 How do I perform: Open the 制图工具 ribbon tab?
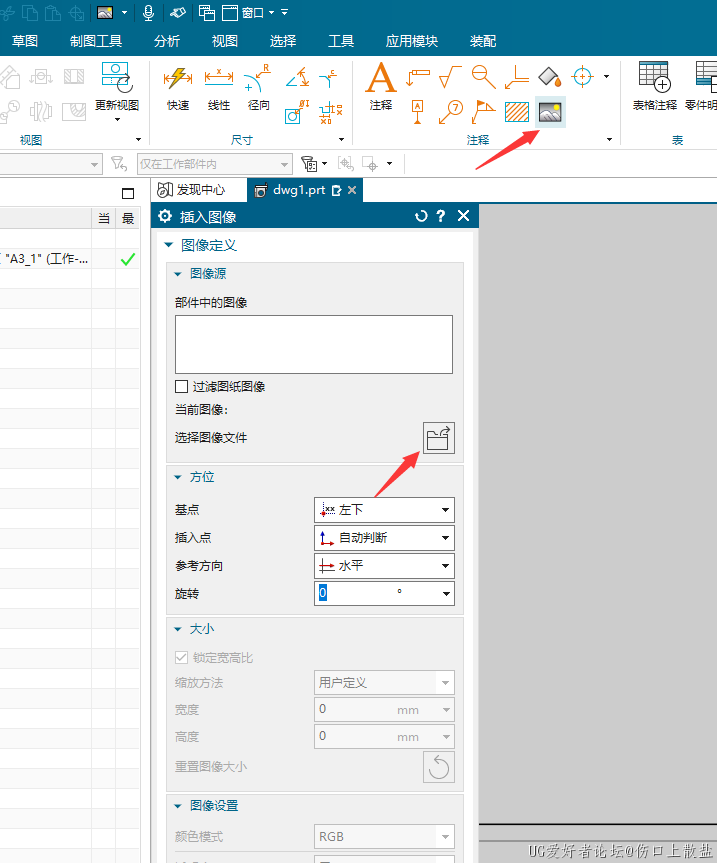point(96,41)
